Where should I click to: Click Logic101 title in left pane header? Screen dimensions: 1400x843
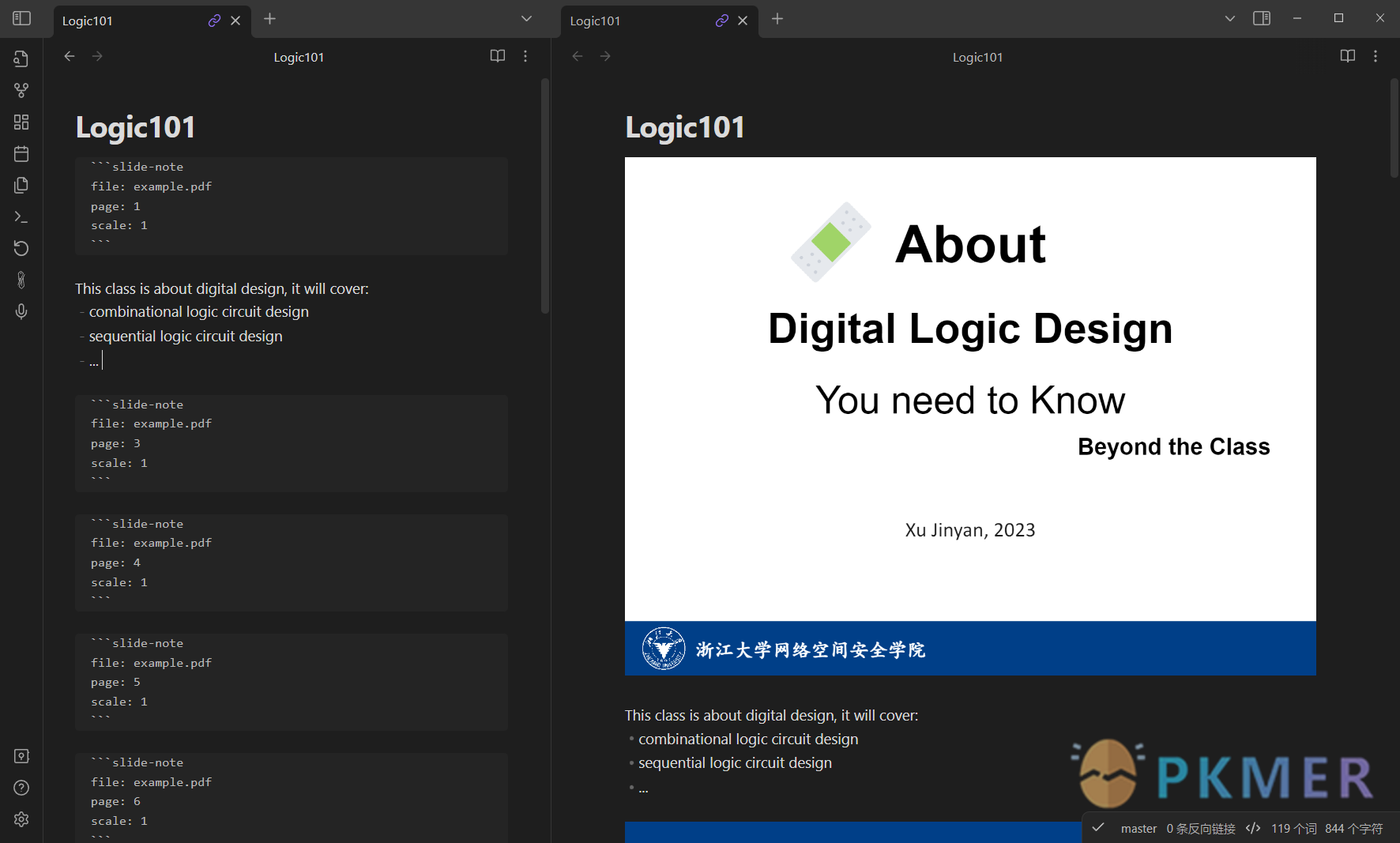tap(299, 57)
